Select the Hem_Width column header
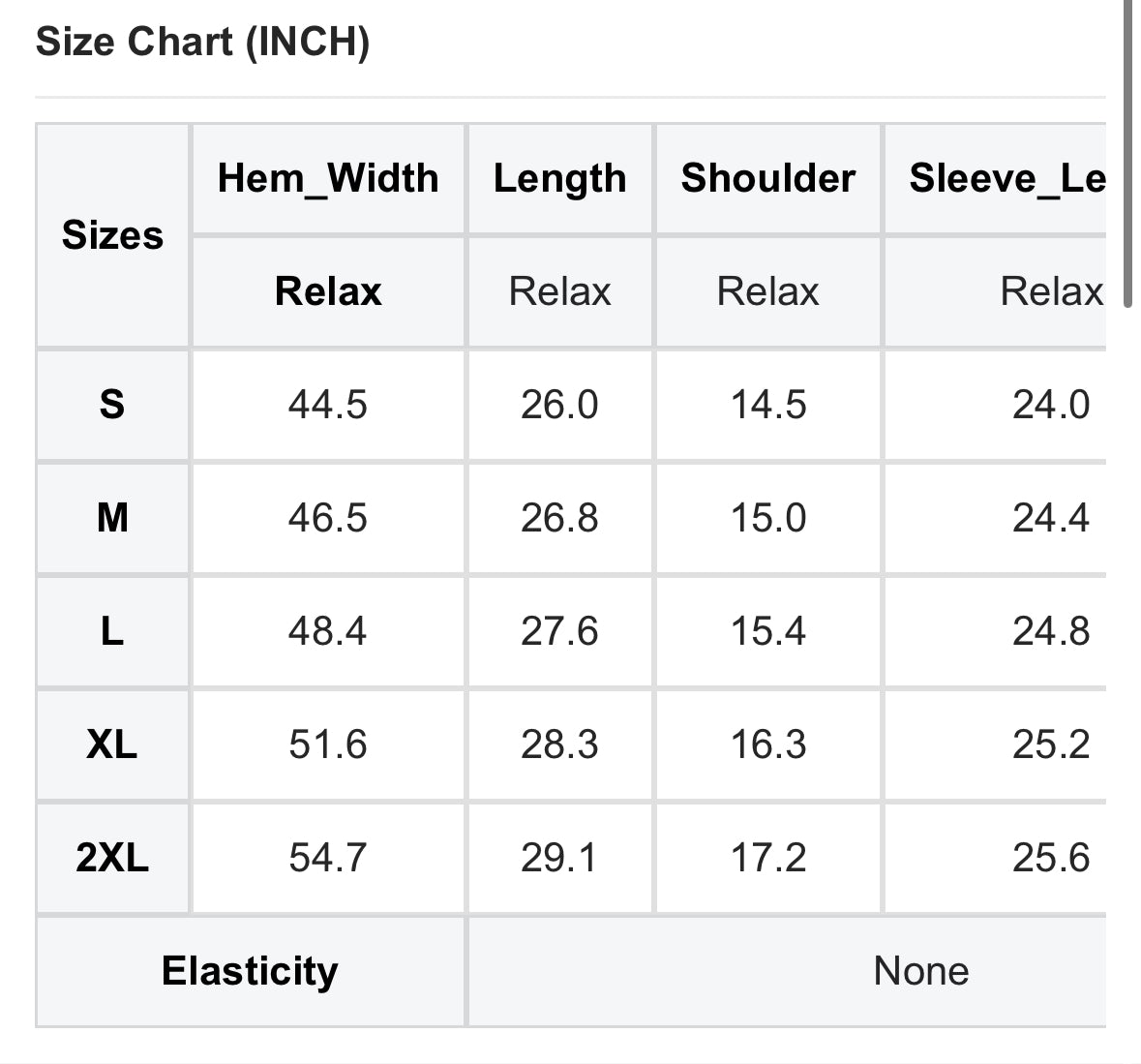This screenshot has width=1141, height=1064. pos(328,178)
